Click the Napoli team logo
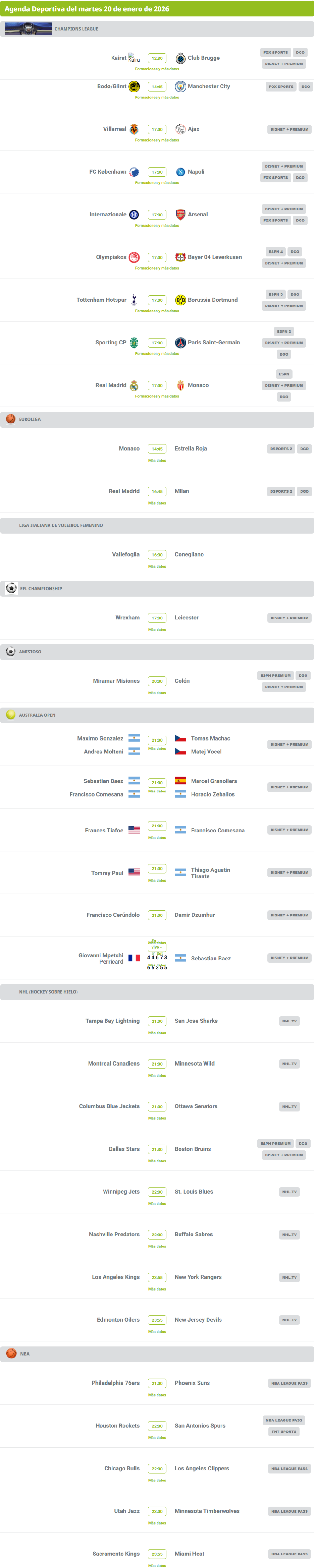Screen dimensions: 315x1568 180,172
